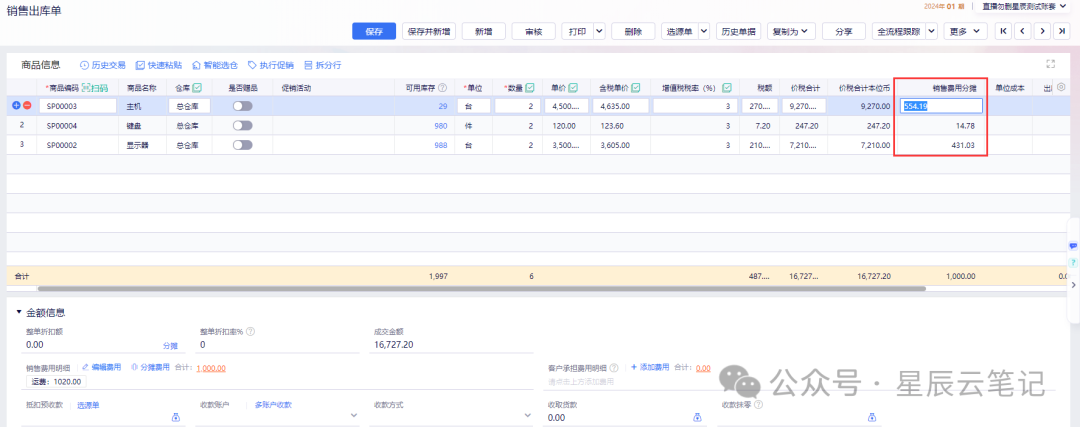
Task: Add a row with blue plus icon
Action: (x=16, y=105)
